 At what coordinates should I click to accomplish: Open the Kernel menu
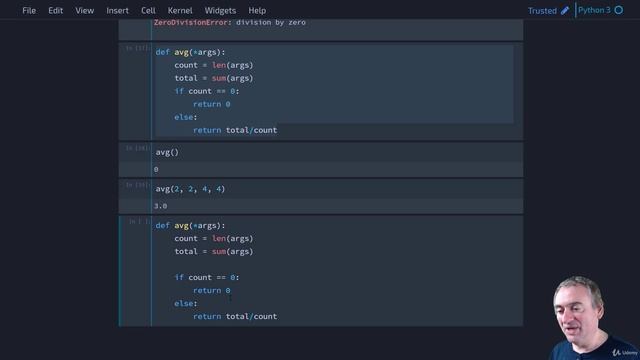point(180,11)
